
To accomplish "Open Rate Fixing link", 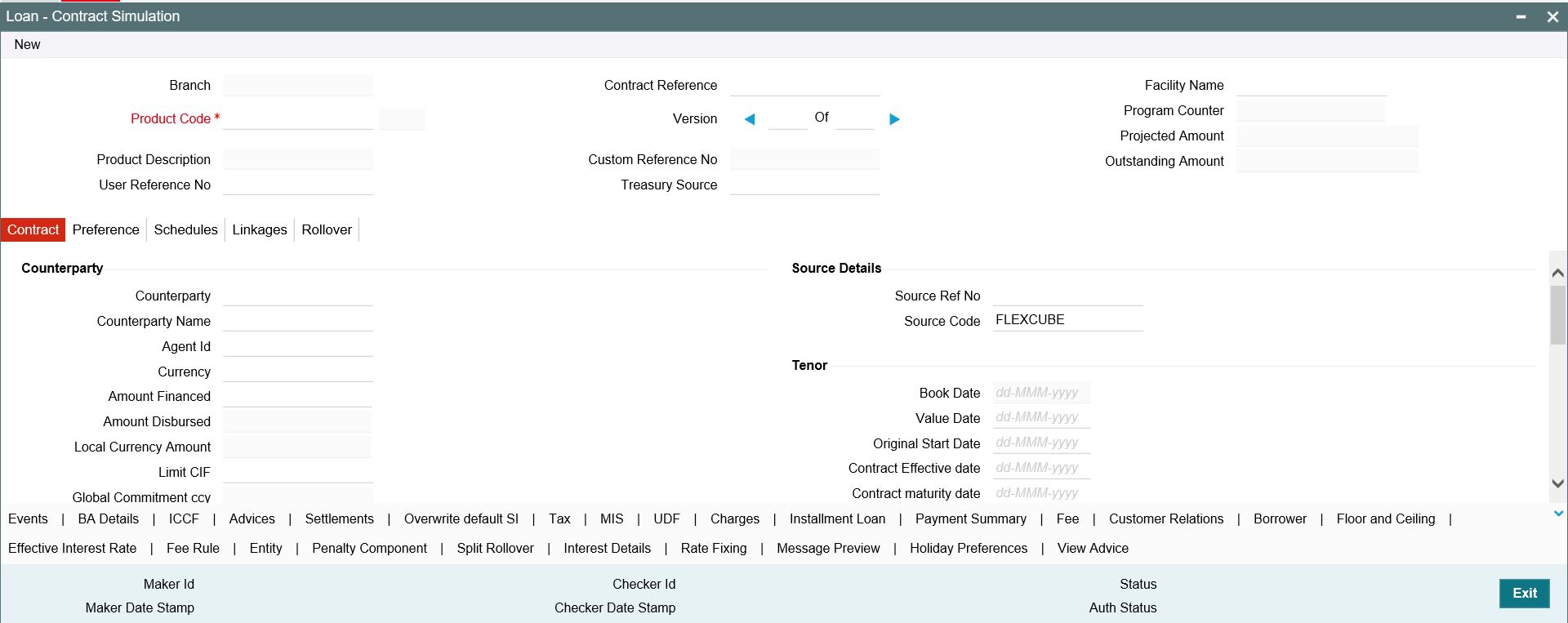I will click(x=714, y=549).
